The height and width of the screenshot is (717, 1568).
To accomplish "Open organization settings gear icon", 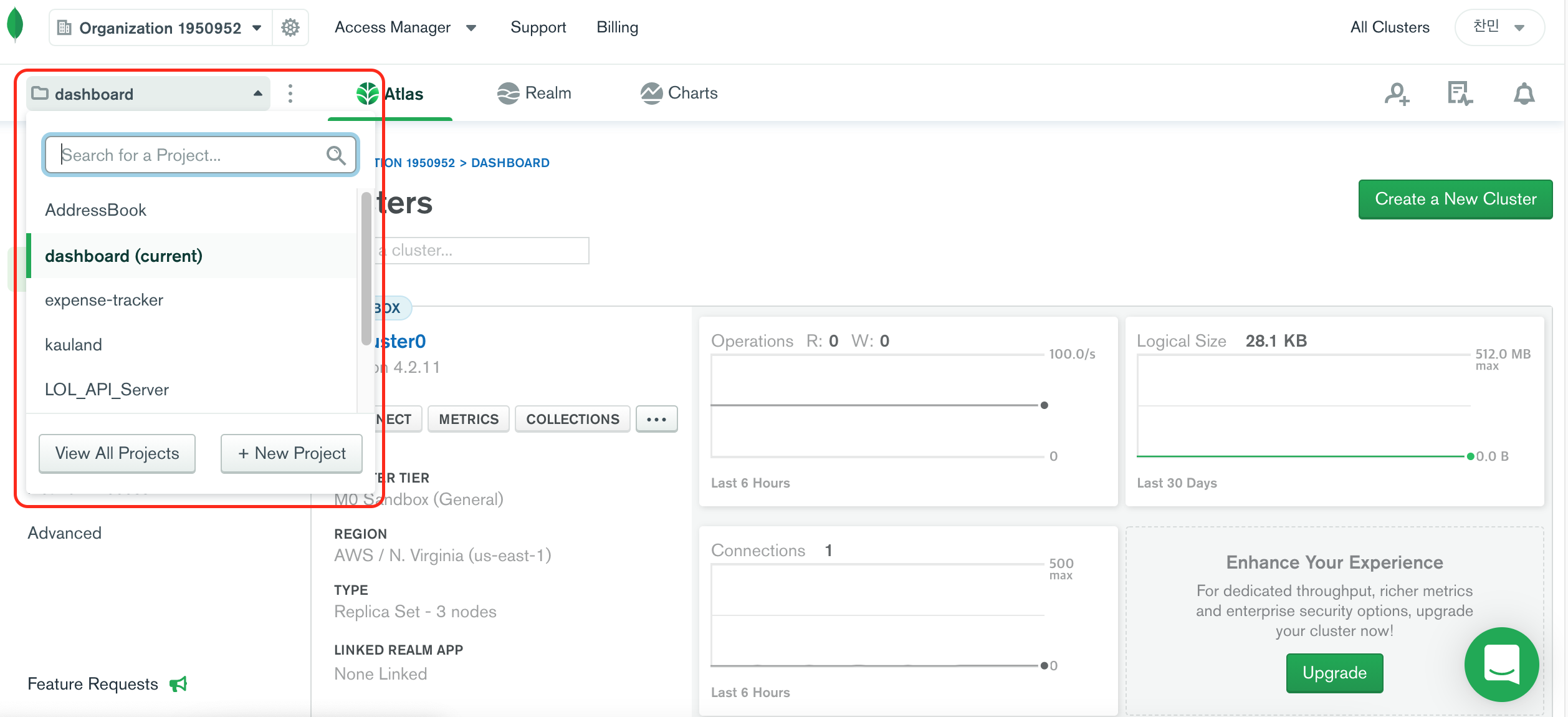I will (x=290, y=27).
